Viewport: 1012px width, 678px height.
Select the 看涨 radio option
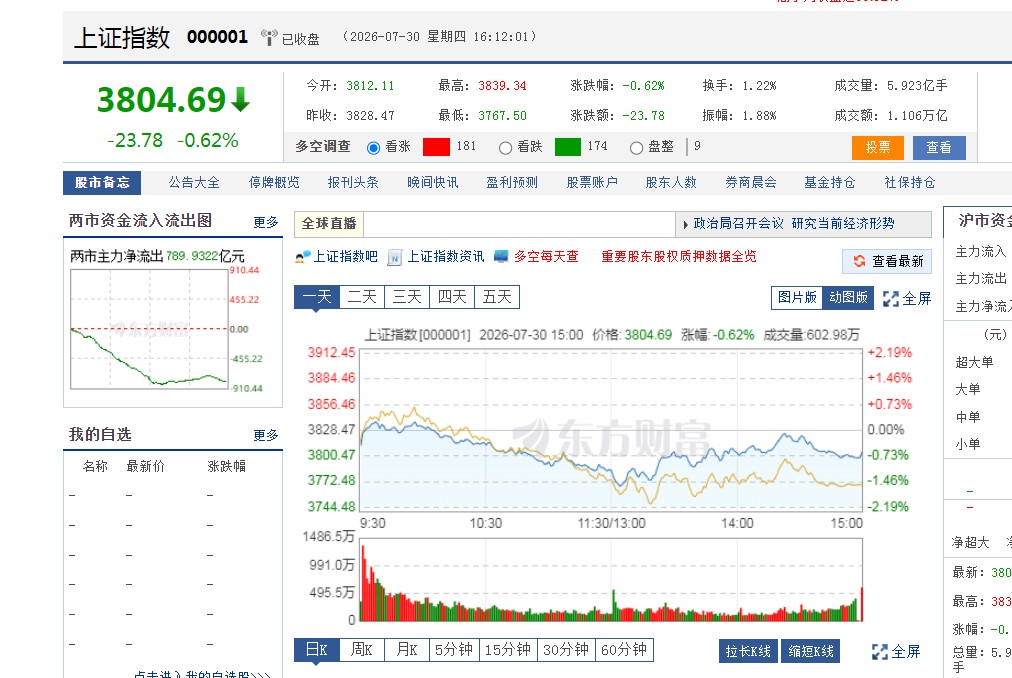point(373,148)
